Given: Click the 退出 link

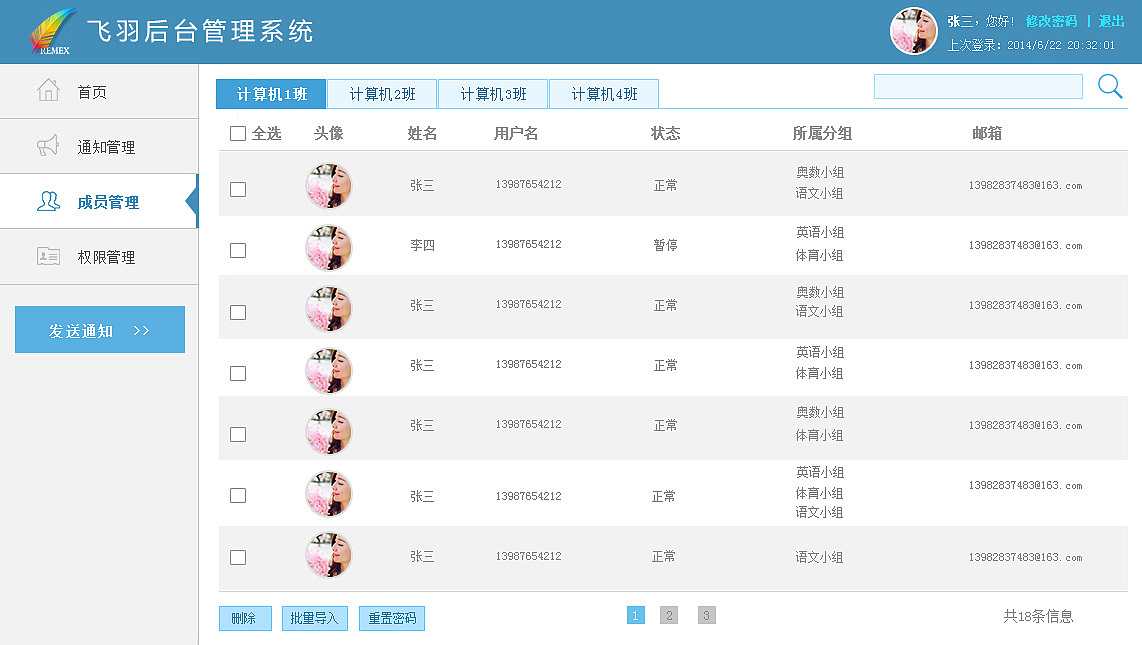Looking at the screenshot, I should [x=1111, y=21].
